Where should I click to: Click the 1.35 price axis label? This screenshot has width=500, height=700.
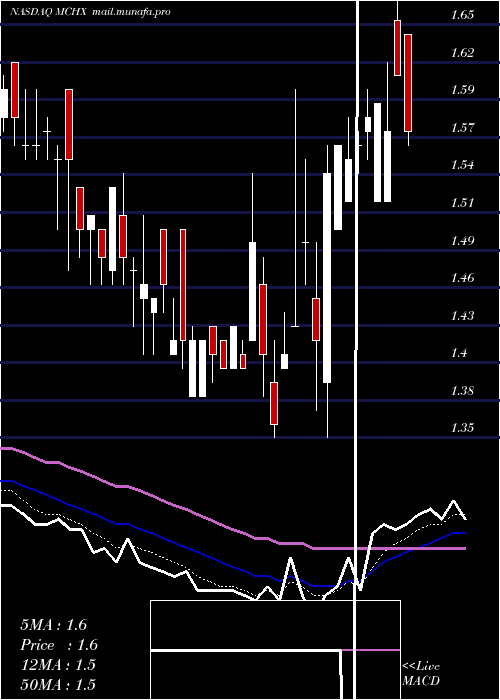tap(462, 428)
